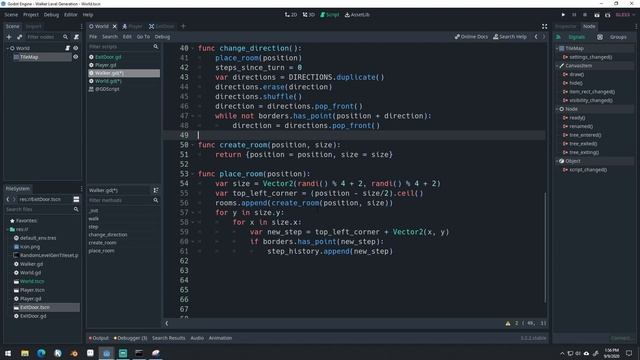
Task: Switch to 3D workspace
Action: pos(309,15)
